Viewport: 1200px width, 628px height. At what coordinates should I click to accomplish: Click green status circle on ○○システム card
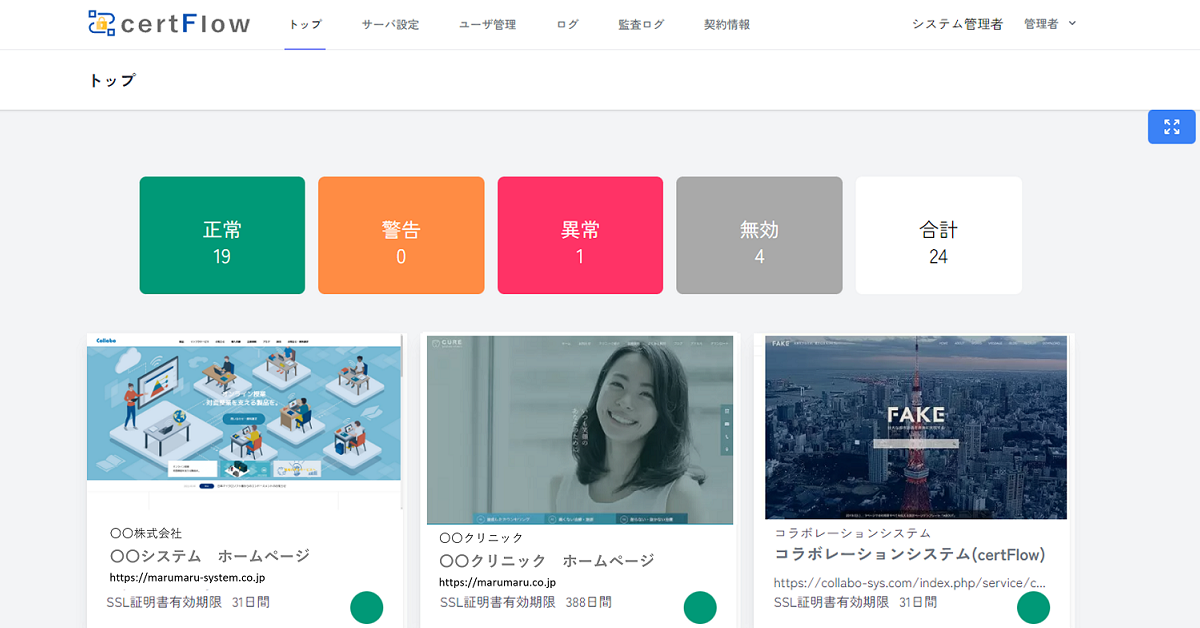pyautogui.click(x=367, y=607)
